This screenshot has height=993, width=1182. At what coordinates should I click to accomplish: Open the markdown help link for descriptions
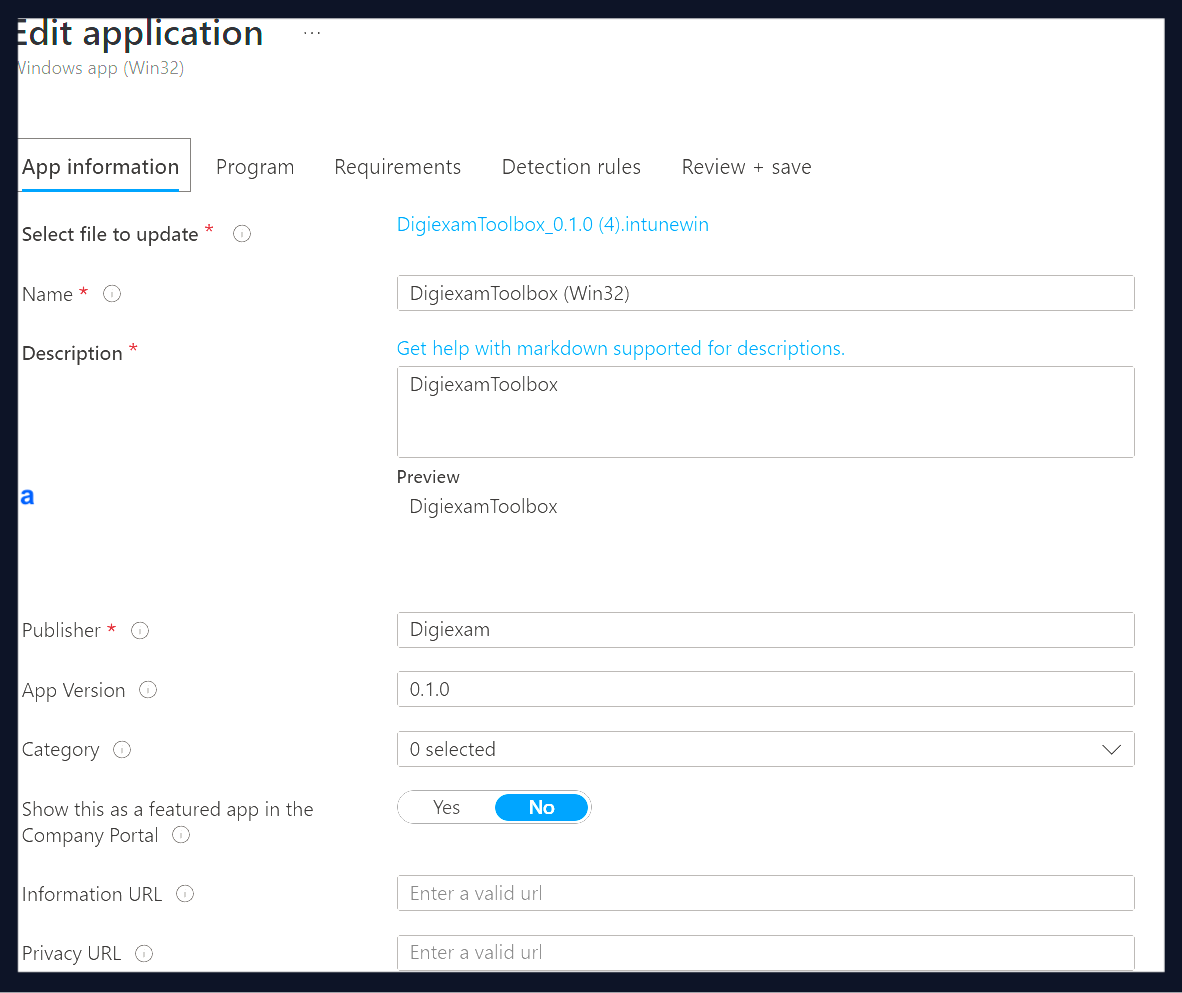tap(621, 347)
